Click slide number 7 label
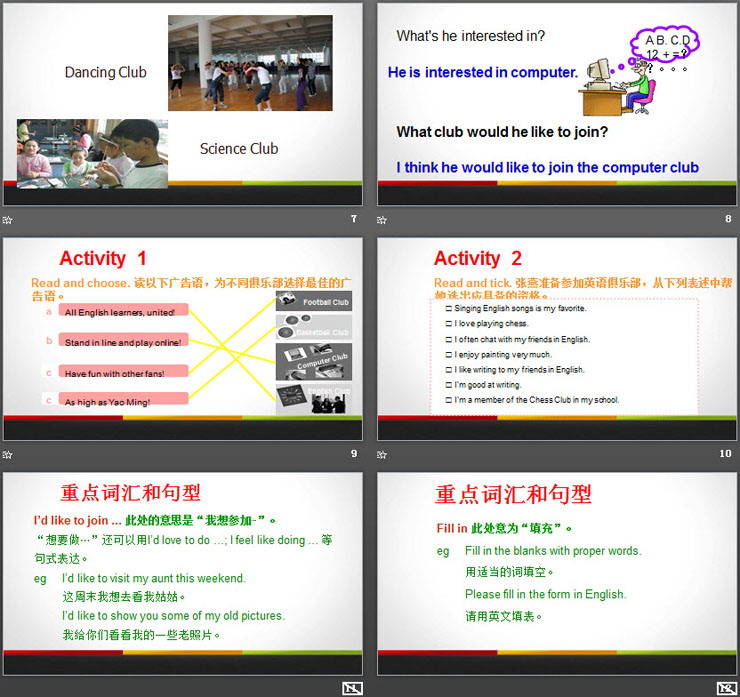This screenshot has width=740, height=697. pyautogui.click(x=354, y=218)
